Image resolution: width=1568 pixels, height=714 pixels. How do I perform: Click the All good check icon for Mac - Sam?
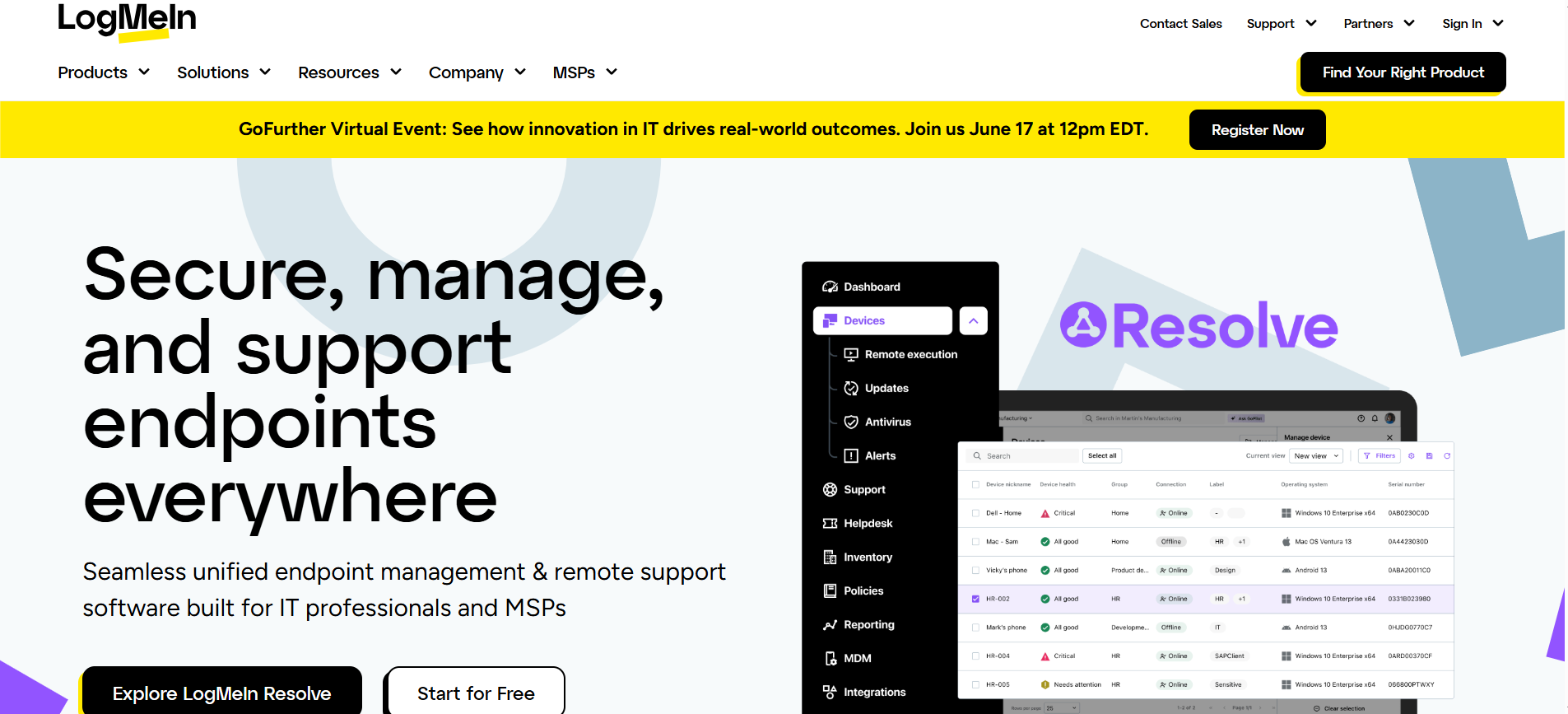point(1045,542)
